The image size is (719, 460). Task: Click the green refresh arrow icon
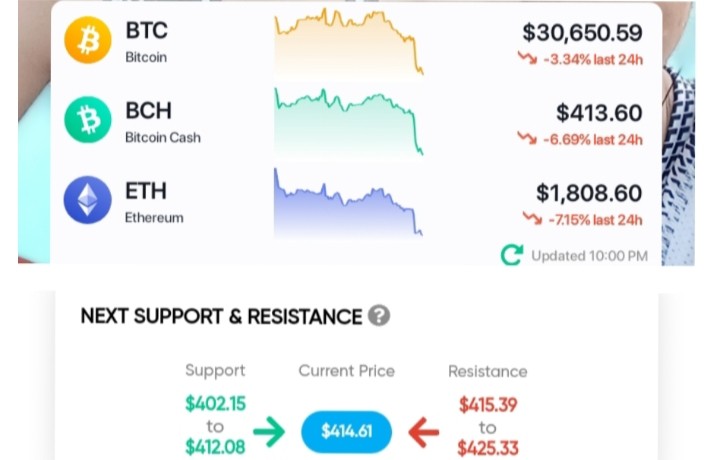512,255
